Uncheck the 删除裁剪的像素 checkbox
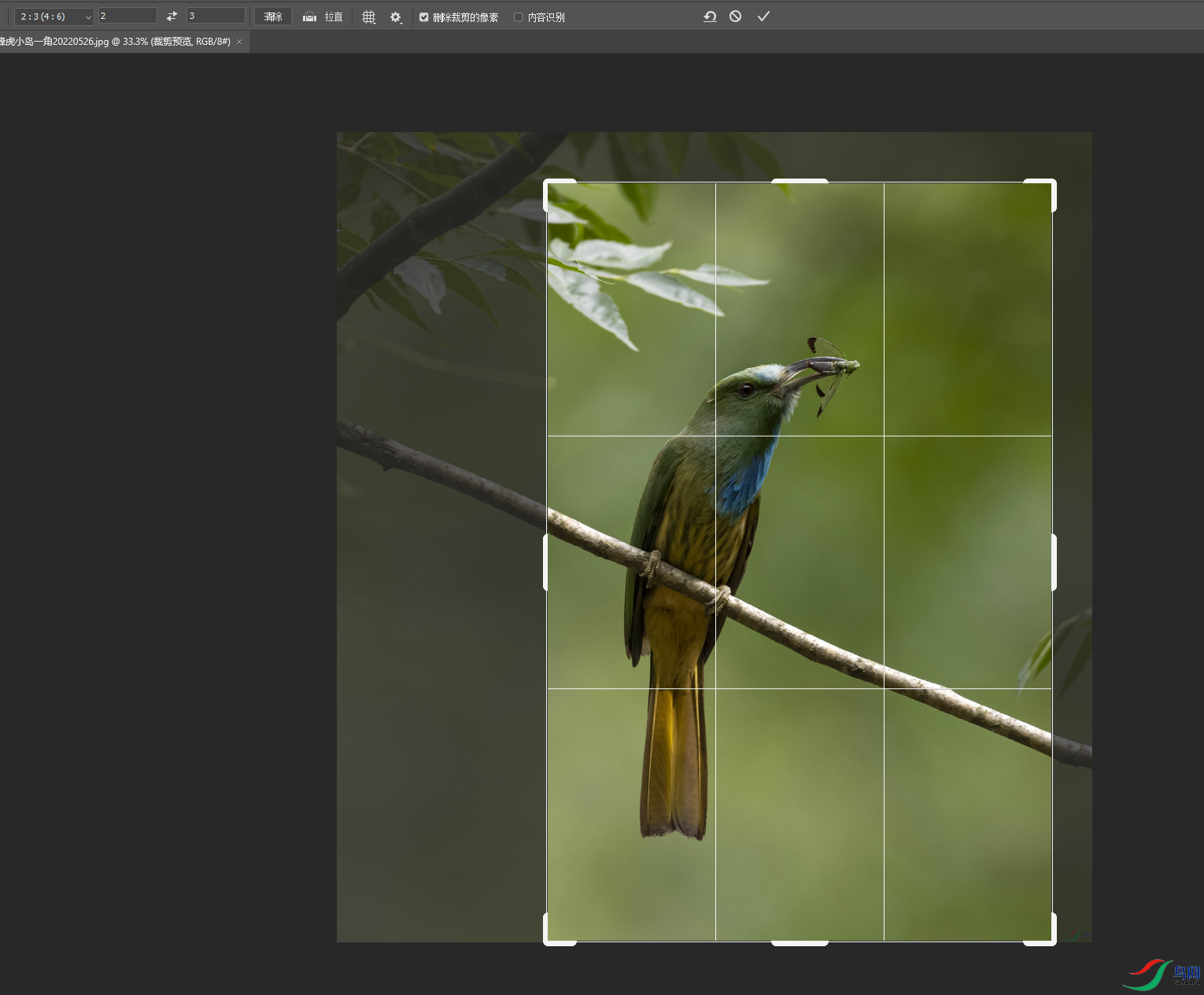Viewport: 1204px width, 995px height. (424, 17)
